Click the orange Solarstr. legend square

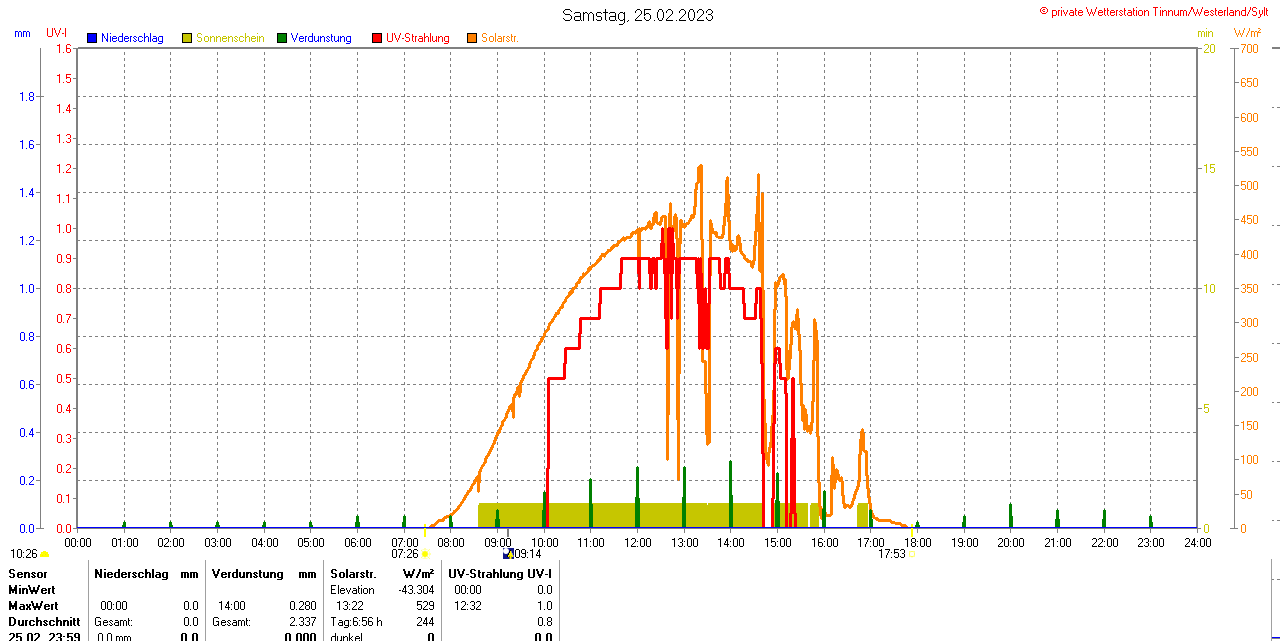472,38
